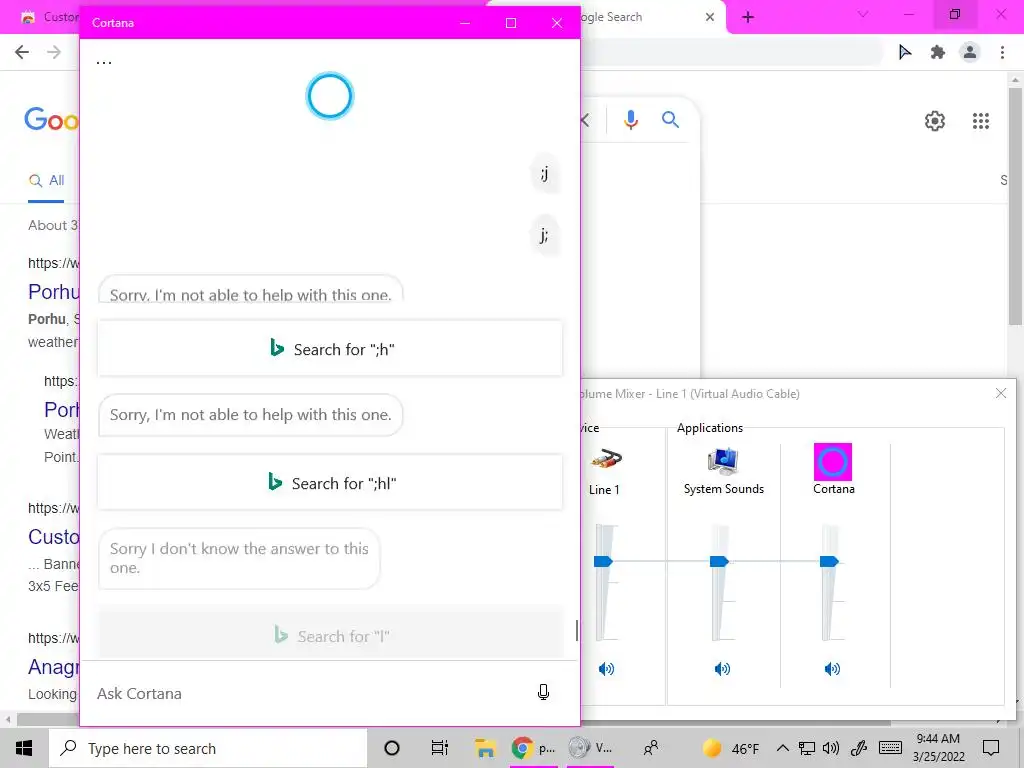The width and height of the screenshot is (1024, 768).
Task: Click the Line 1 volume slider handle
Action: [x=603, y=561]
